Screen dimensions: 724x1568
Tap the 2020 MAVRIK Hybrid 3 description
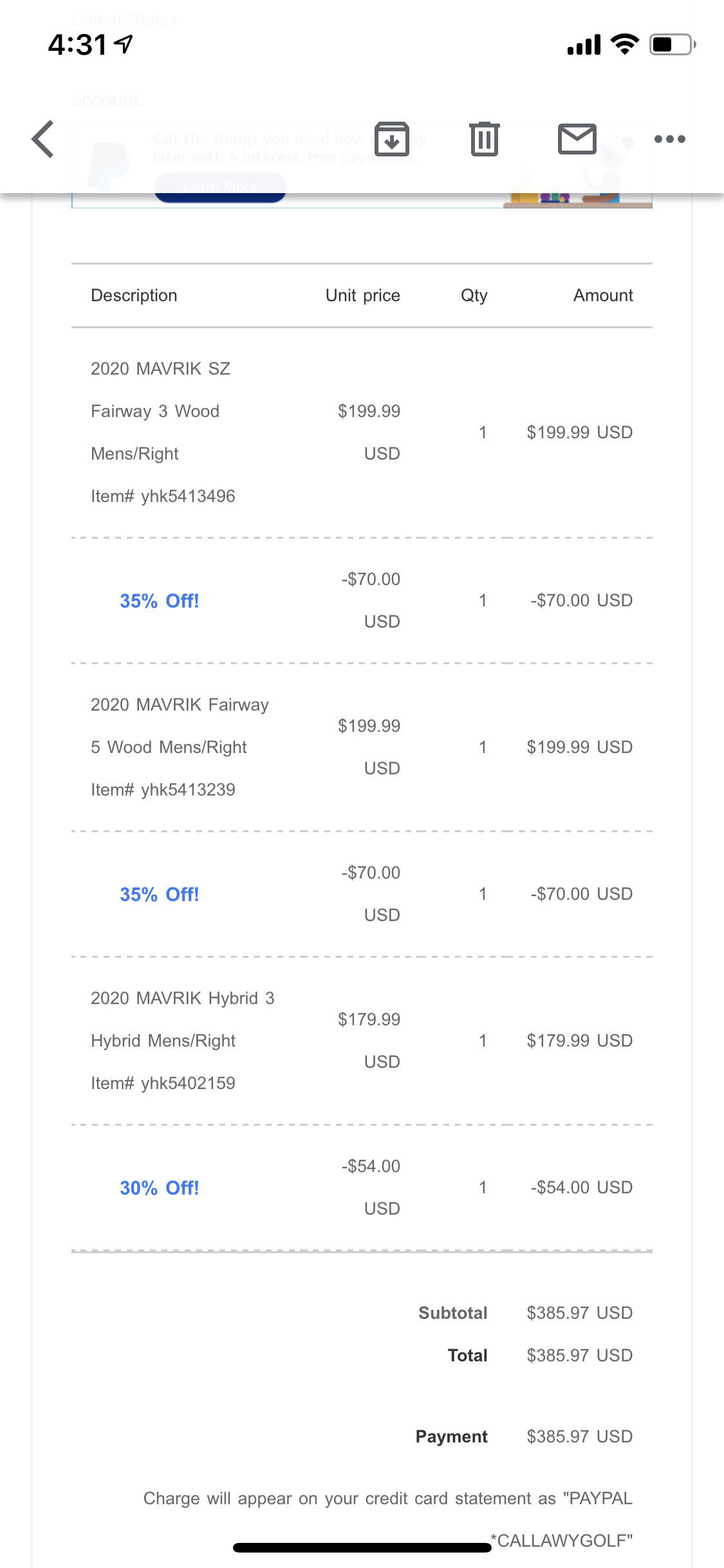pos(182,998)
